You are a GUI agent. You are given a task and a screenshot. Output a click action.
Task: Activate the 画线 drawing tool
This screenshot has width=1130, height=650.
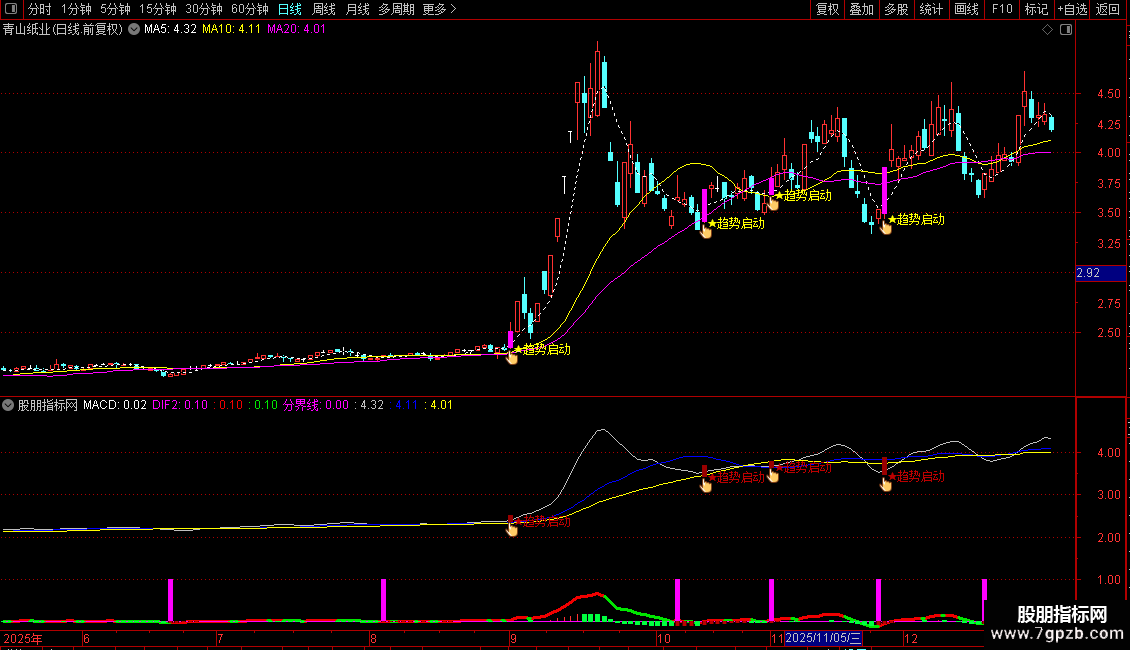pyautogui.click(x=966, y=9)
